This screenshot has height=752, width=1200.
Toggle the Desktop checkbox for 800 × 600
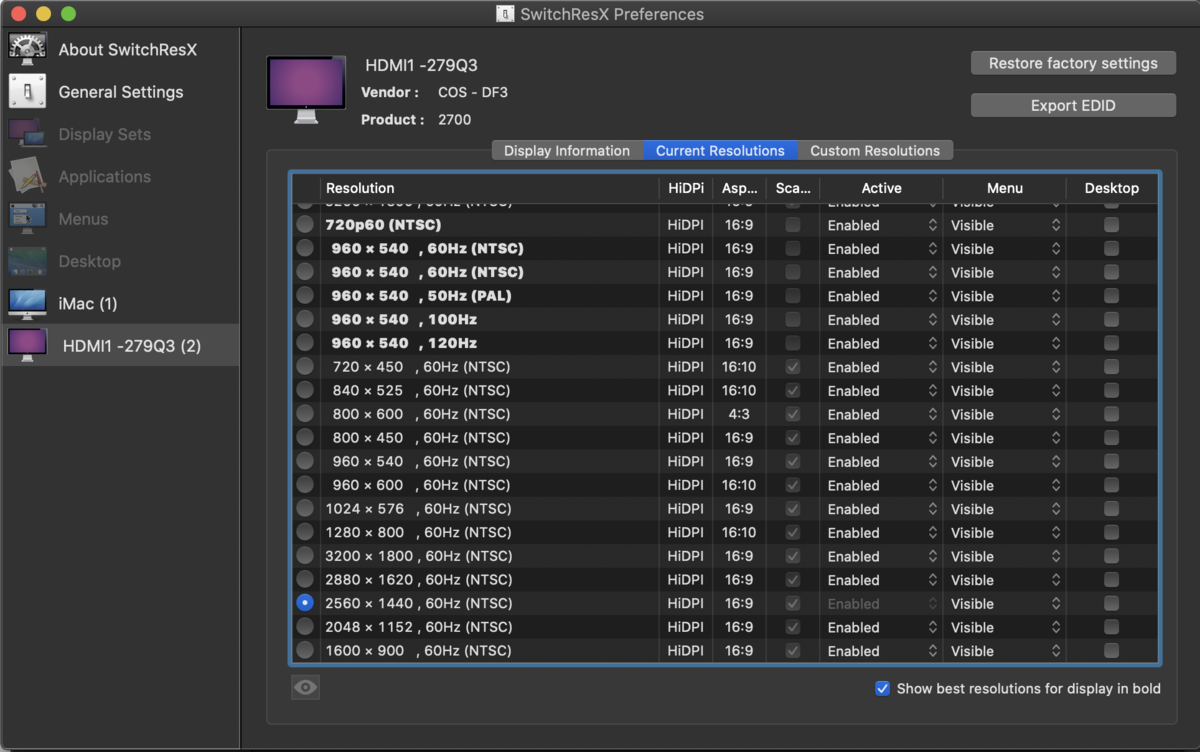[1111, 414]
